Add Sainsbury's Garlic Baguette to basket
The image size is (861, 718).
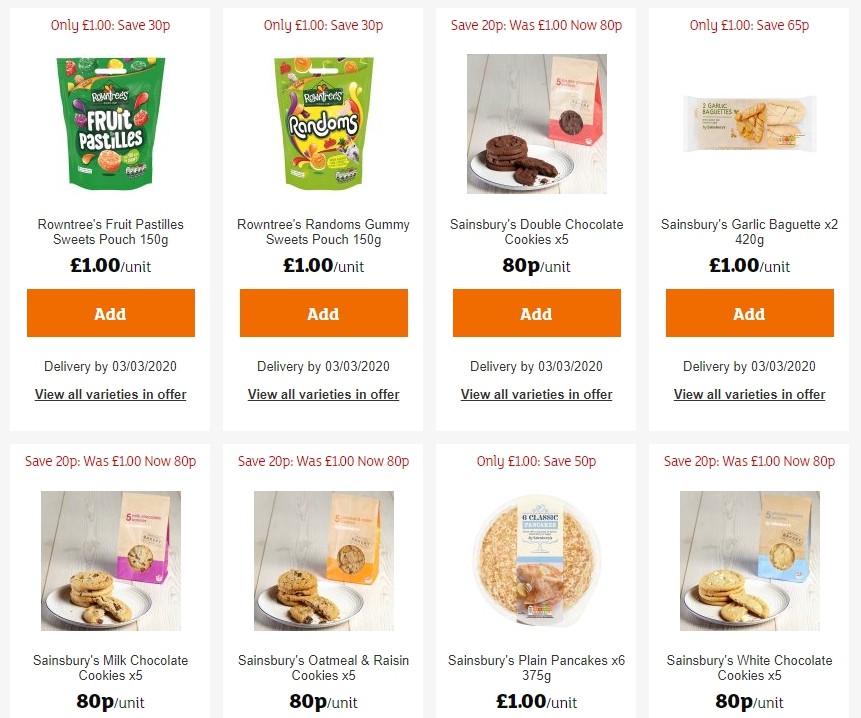click(749, 313)
